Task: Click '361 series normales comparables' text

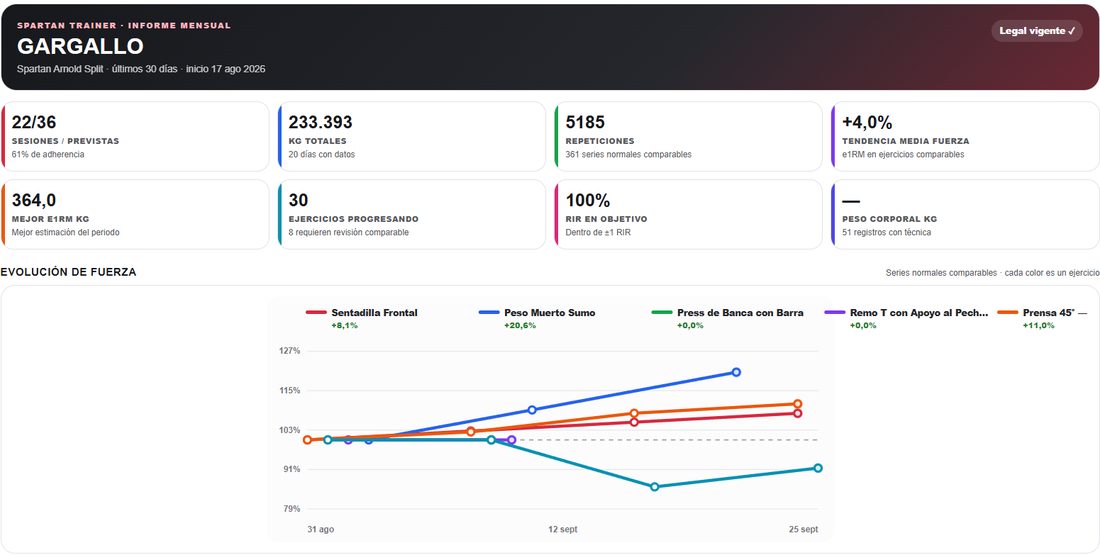Action: [629, 154]
